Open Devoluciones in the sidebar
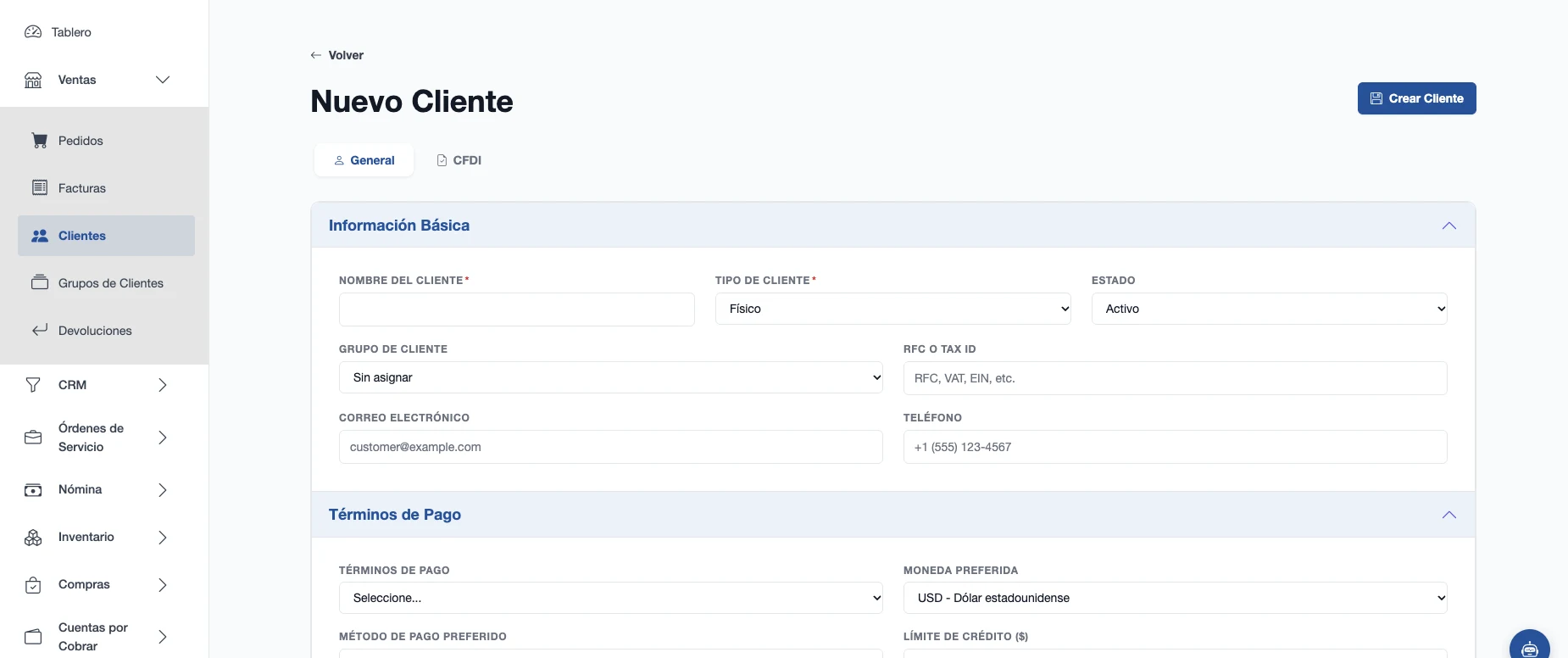The width and height of the screenshot is (1568, 658). tap(106, 331)
